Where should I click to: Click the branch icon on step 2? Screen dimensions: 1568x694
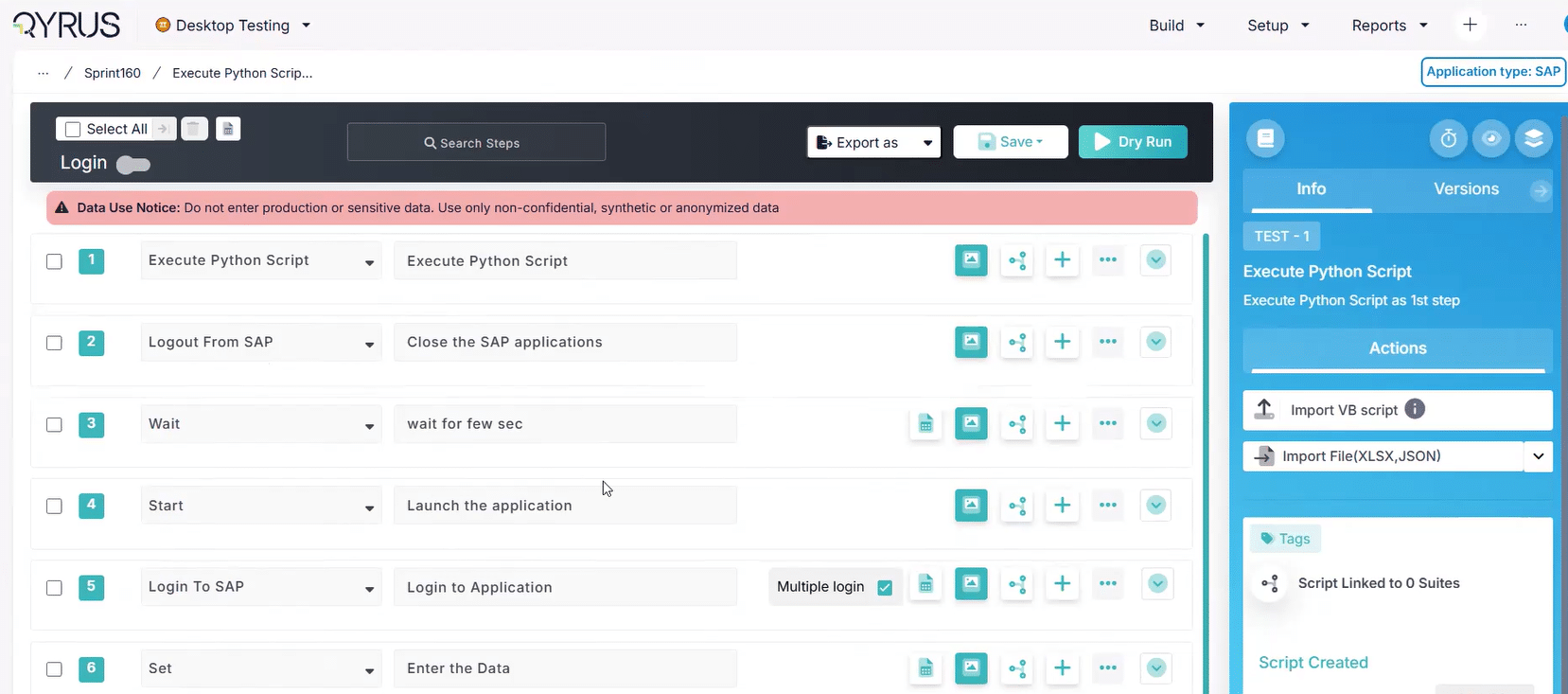1017,342
